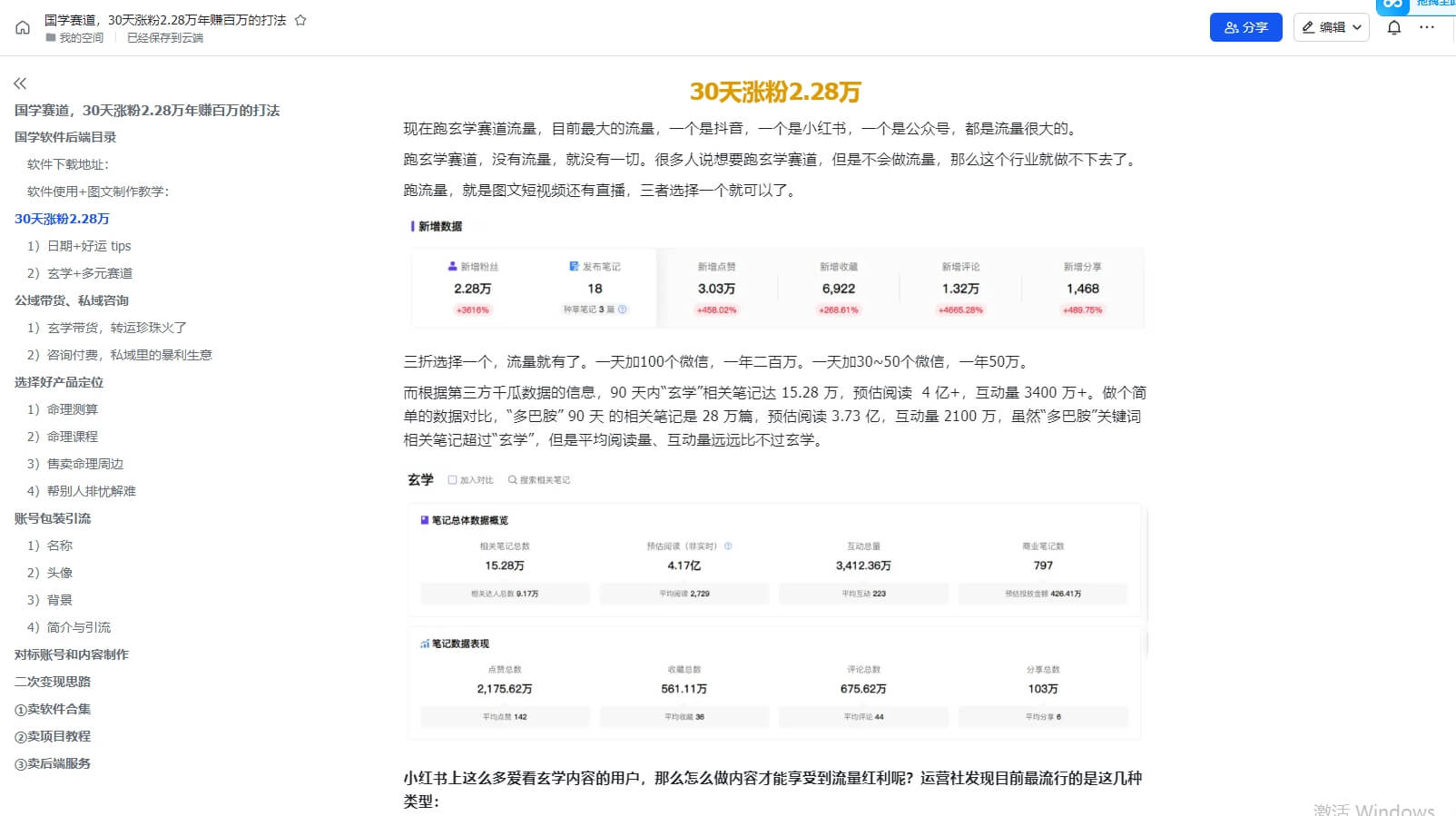Viewport: 1456px width, 816px height.
Task: Select the 30天涨粉2.28万 outline heading
Action: 62,219
